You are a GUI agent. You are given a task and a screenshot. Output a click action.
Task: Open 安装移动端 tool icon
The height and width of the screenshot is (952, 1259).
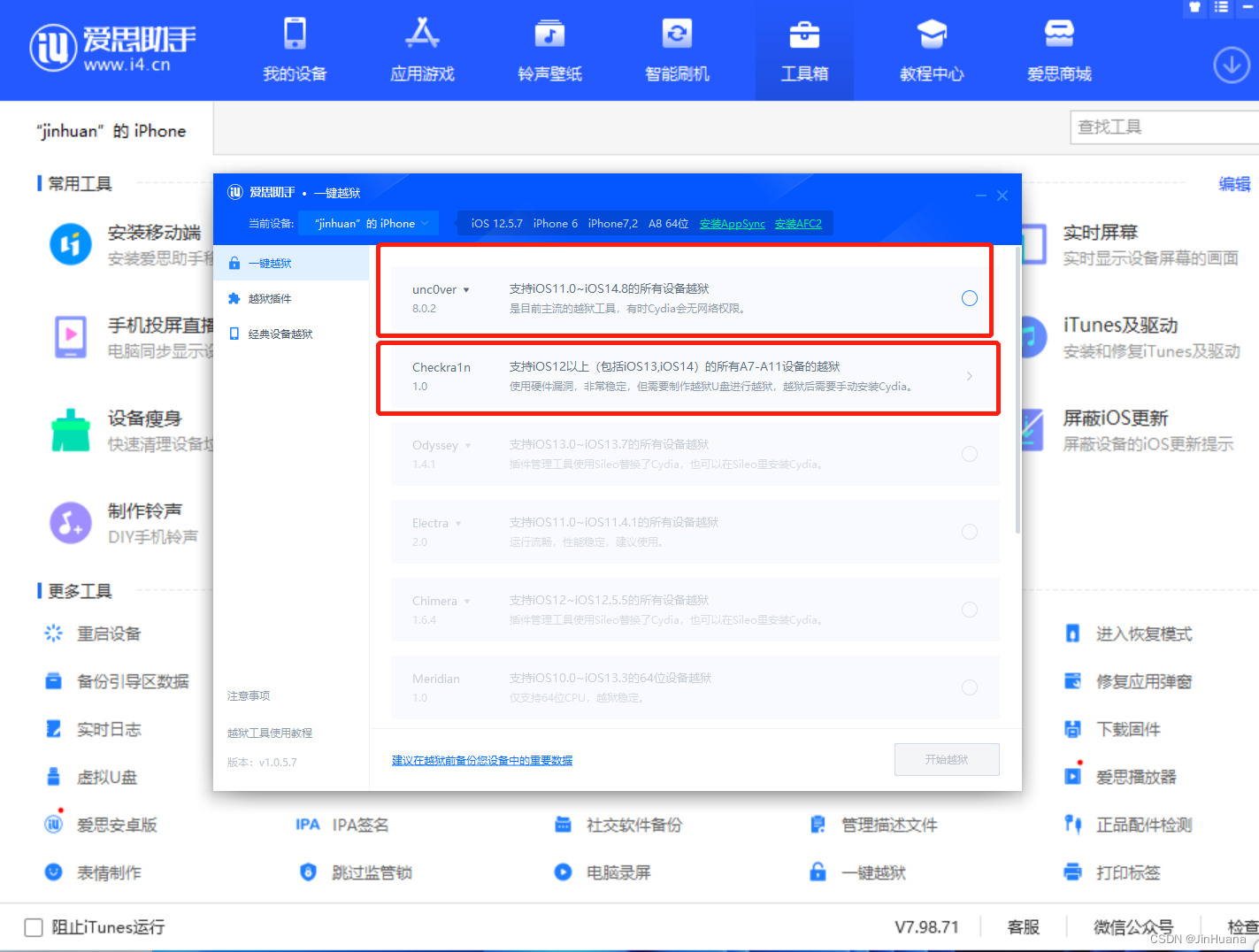click(x=71, y=244)
